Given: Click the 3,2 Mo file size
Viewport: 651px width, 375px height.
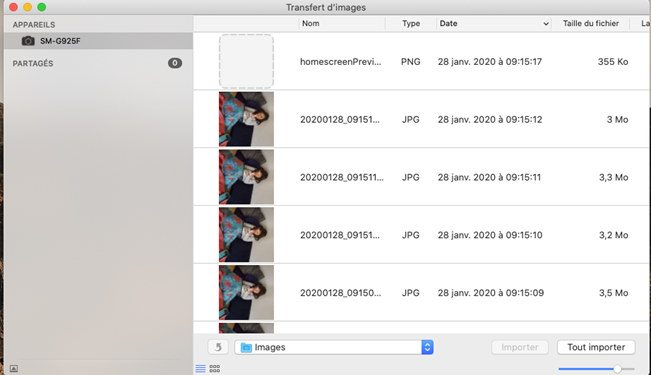Looking at the screenshot, I should [x=613, y=235].
